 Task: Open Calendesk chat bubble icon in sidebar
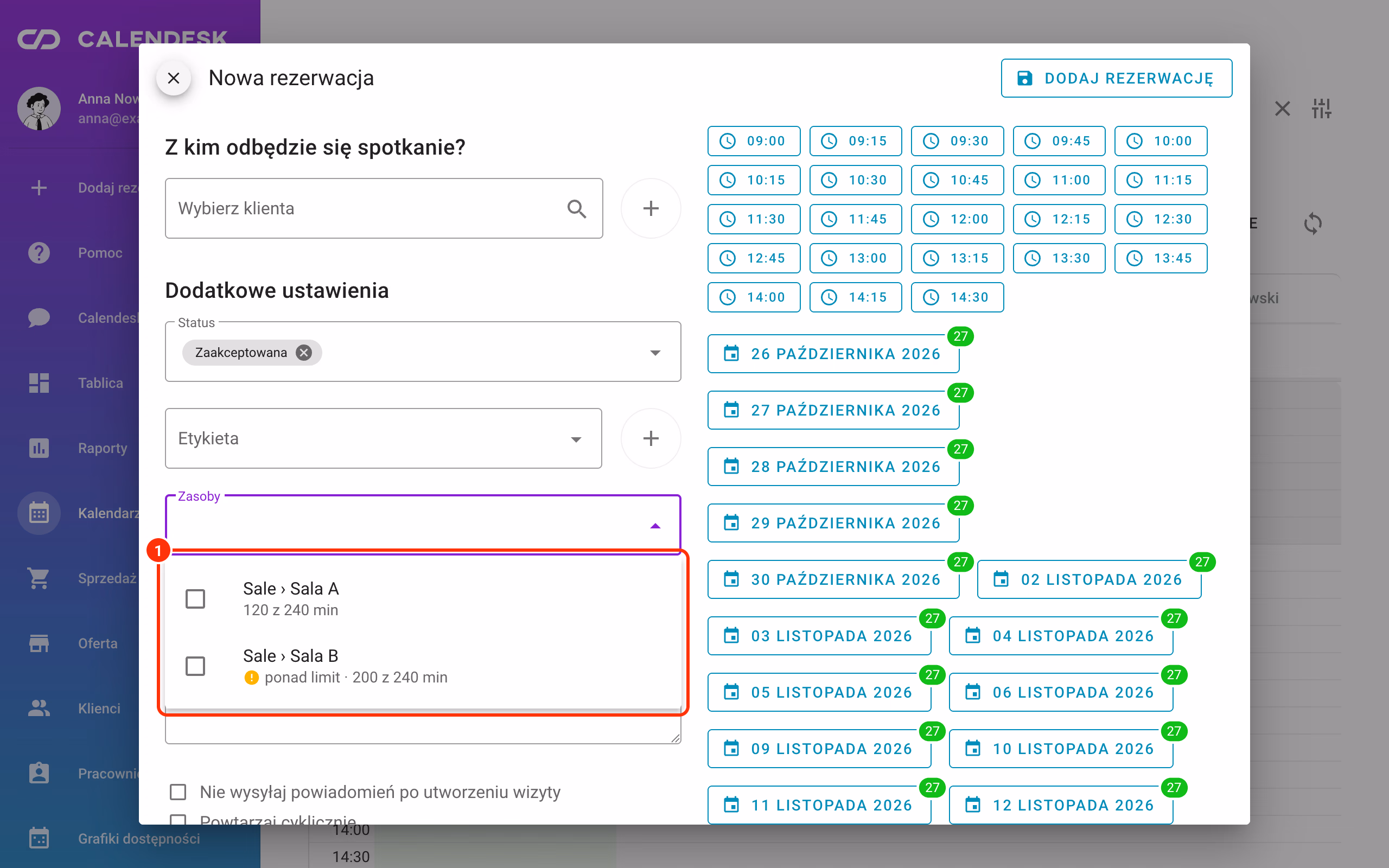39,318
